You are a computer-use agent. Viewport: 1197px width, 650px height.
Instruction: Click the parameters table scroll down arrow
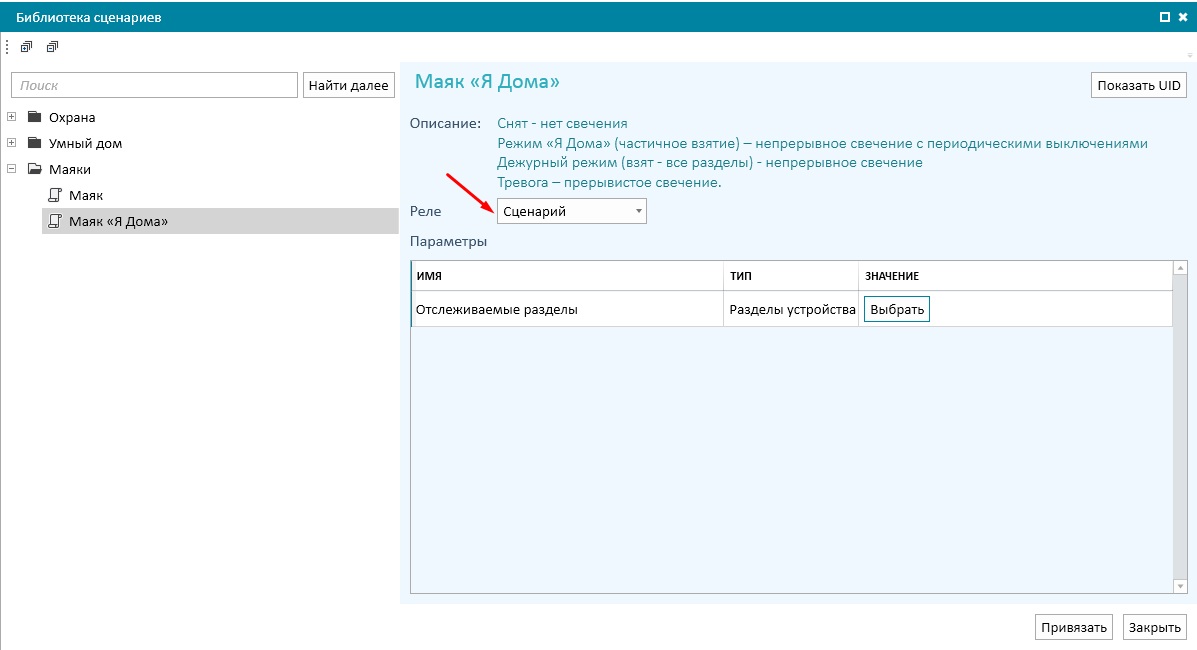1180,587
